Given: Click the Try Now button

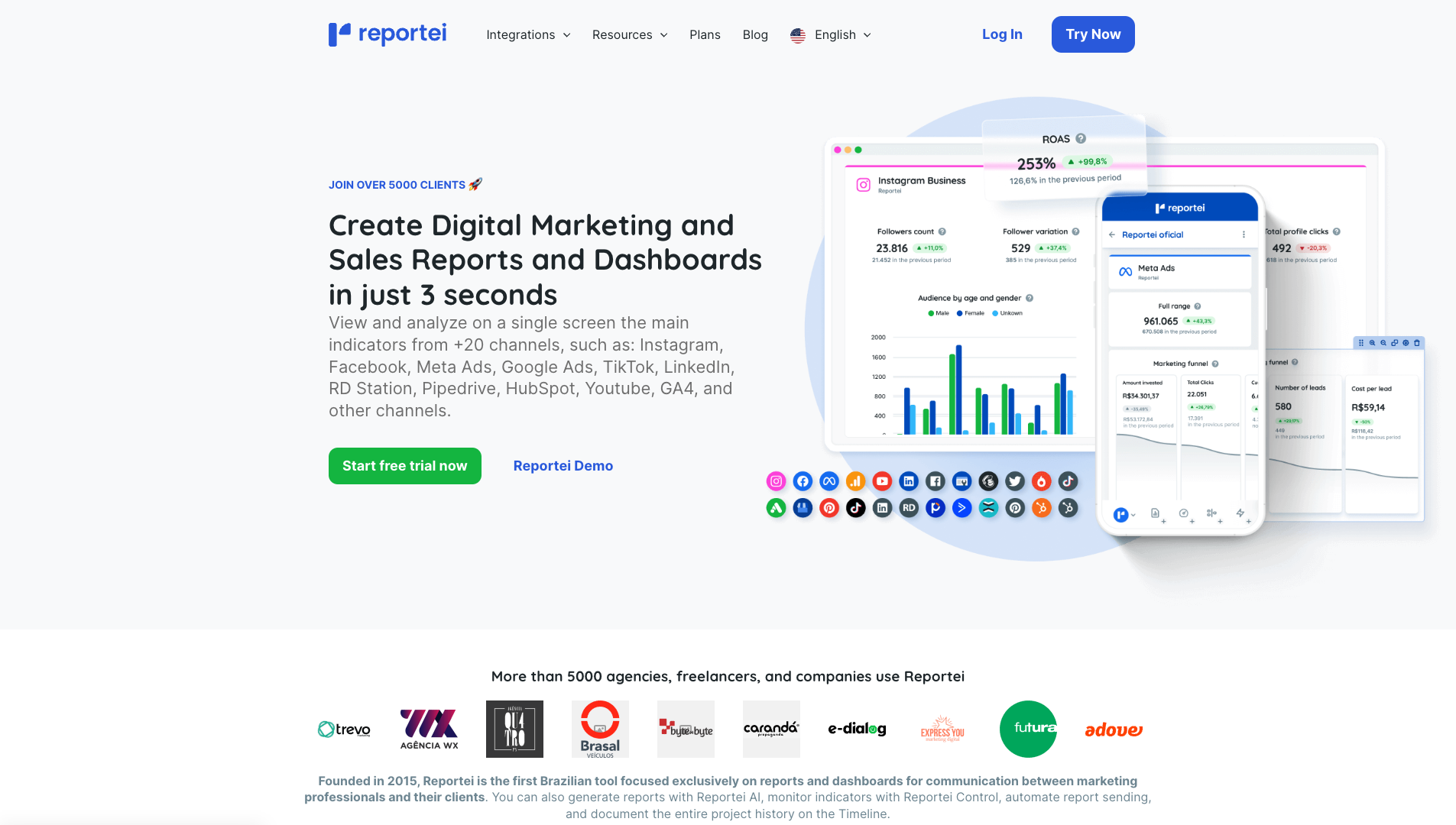Looking at the screenshot, I should [1092, 34].
